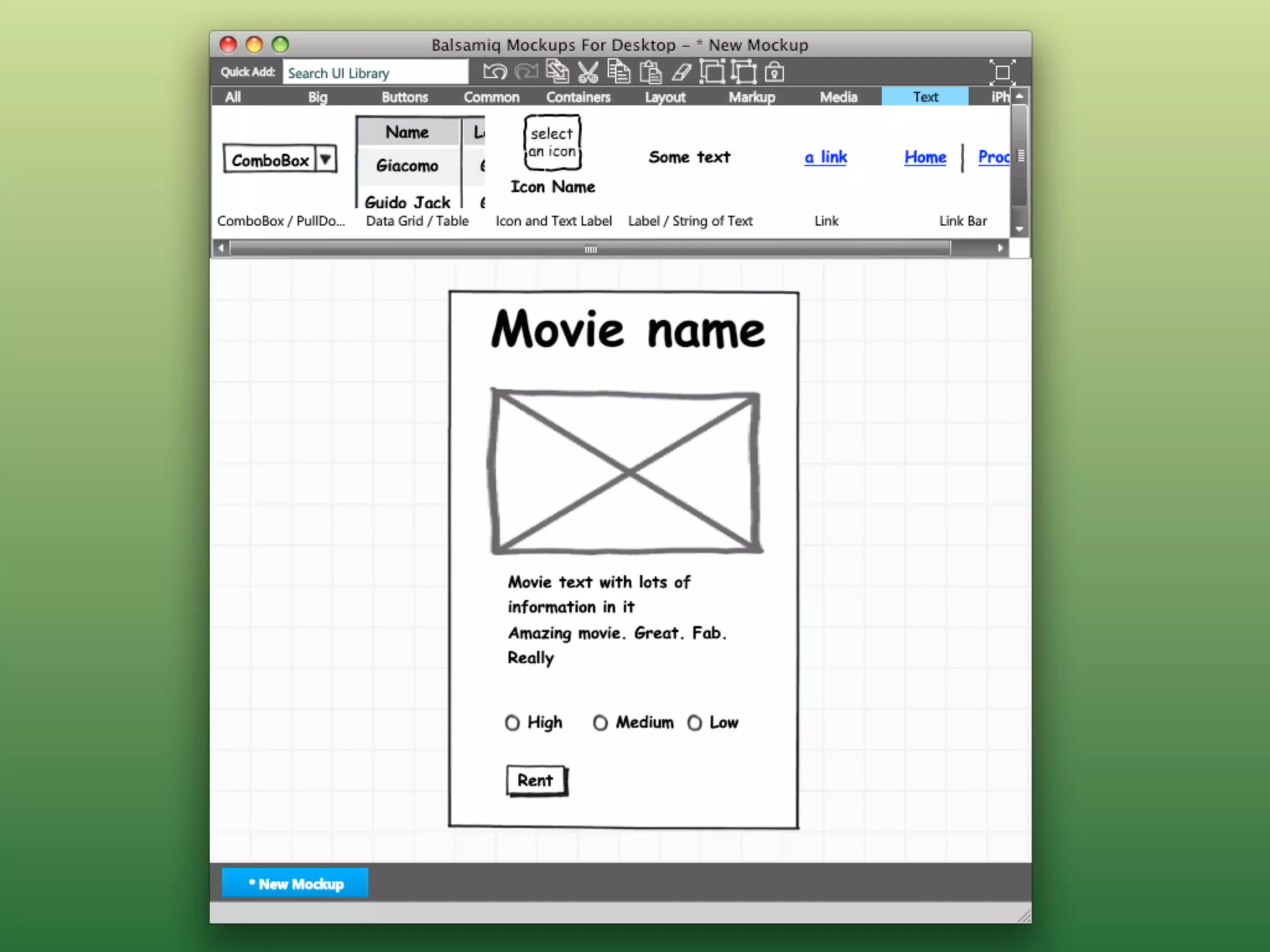Enter full screen presentation view
Viewport: 1270px width, 952px height.
[x=1002, y=73]
